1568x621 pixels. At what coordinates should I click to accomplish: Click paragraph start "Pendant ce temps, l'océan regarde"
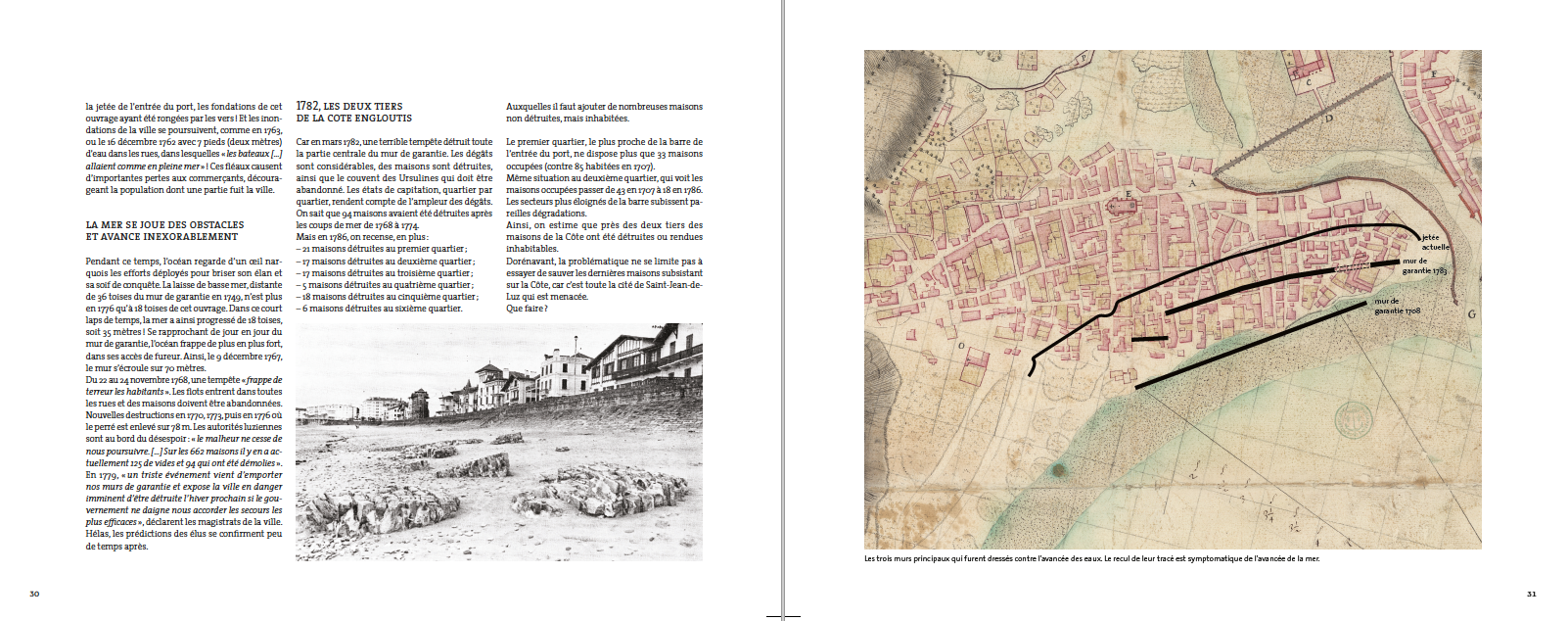coord(183,262)
